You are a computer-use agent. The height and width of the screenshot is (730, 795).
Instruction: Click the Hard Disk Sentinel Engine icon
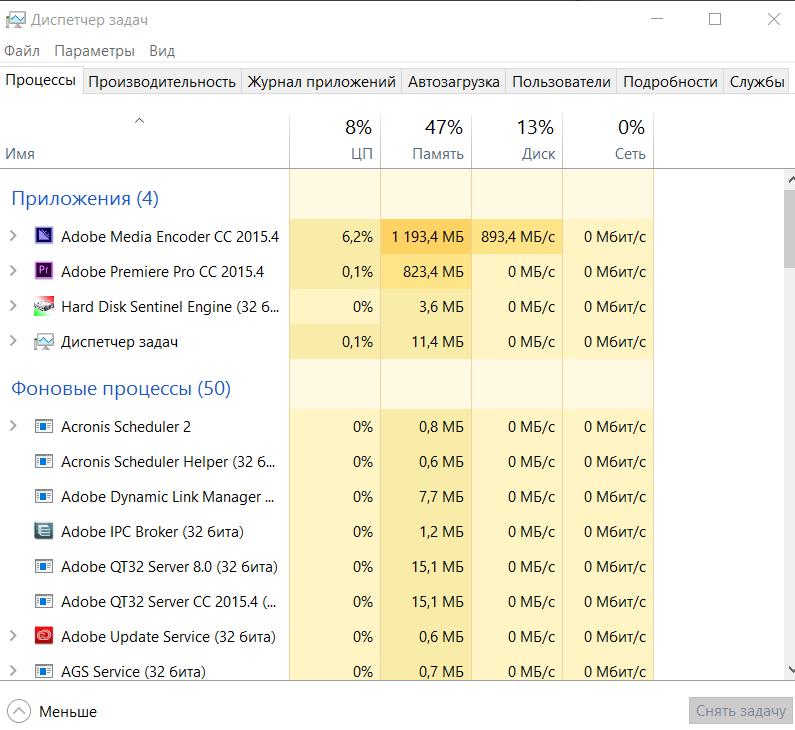click(44, 306)
